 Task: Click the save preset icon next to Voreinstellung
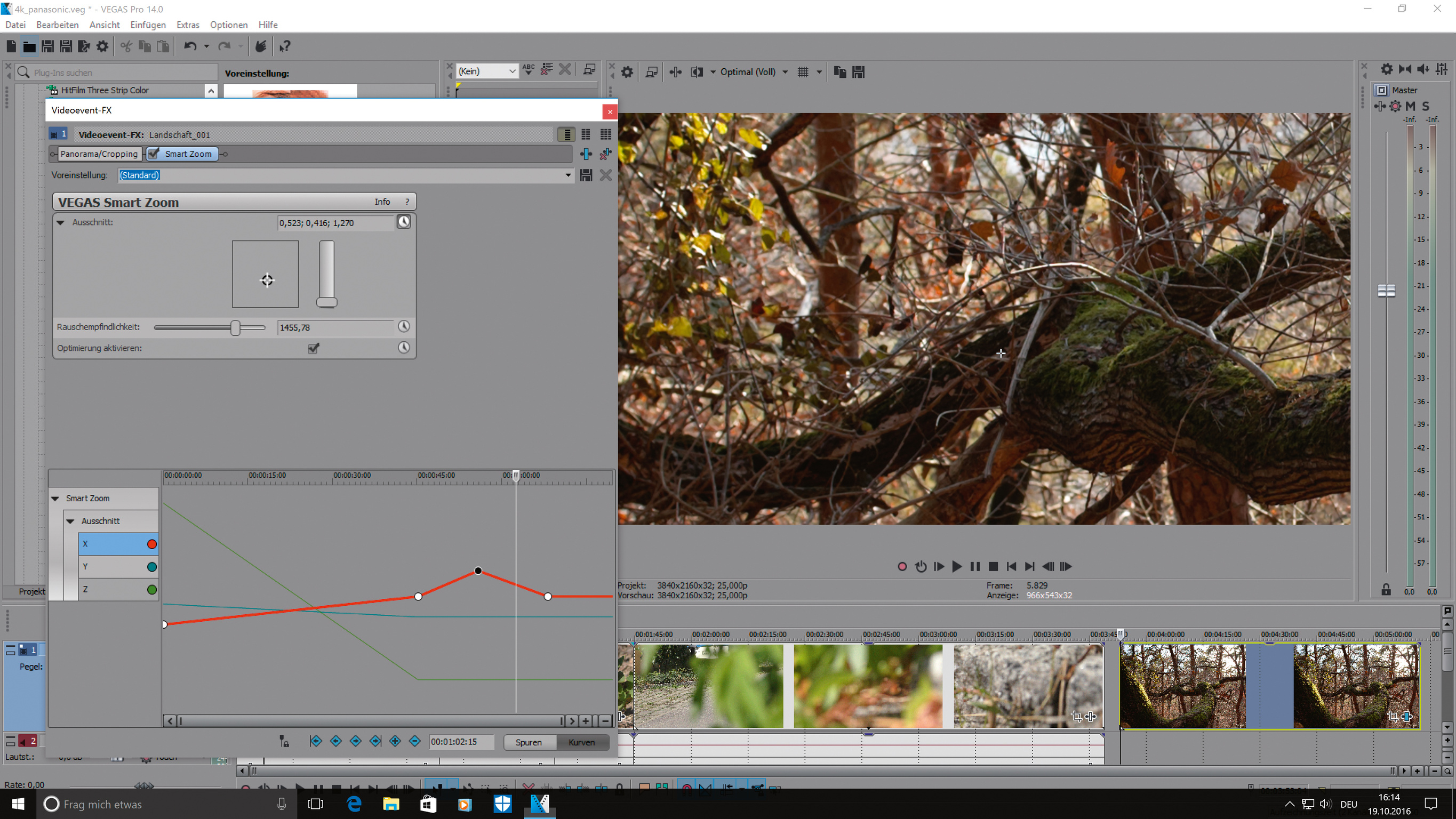[x=586, y=175]
